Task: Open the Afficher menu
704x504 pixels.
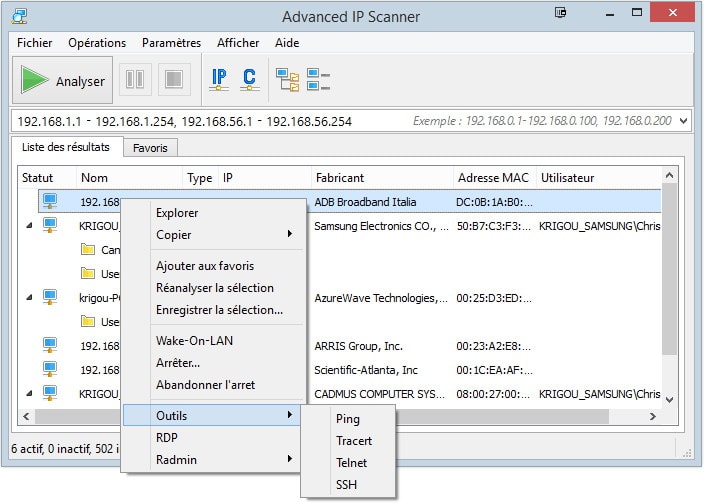Action: (x=238, y=43)
